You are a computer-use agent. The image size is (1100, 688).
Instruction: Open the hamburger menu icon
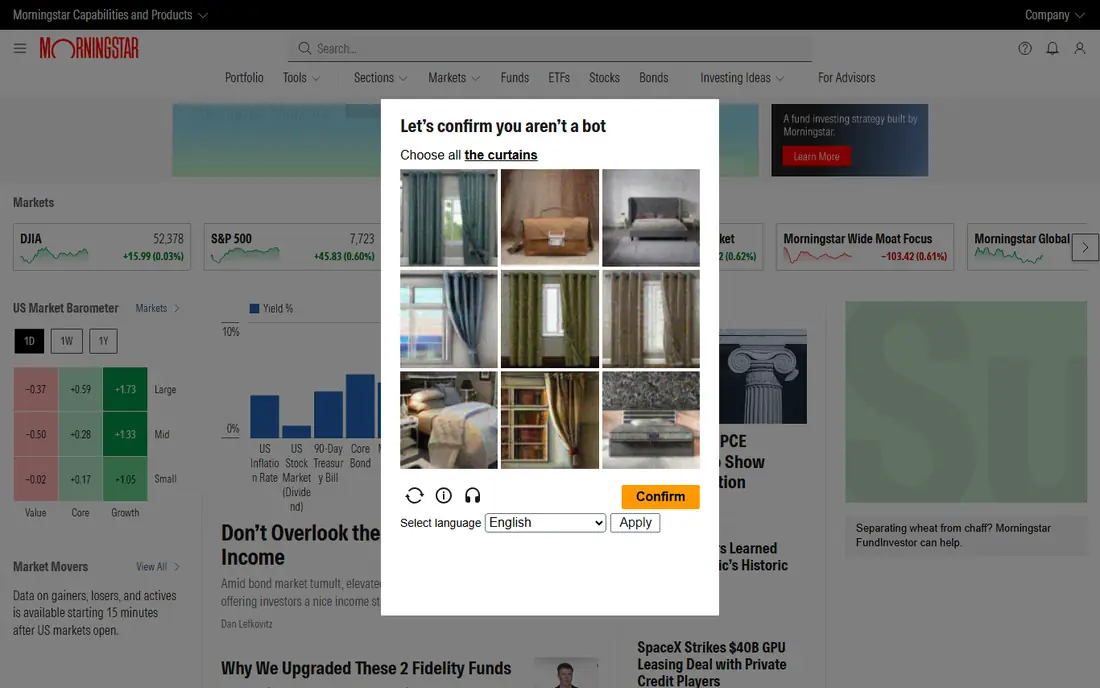click(20, 48)
